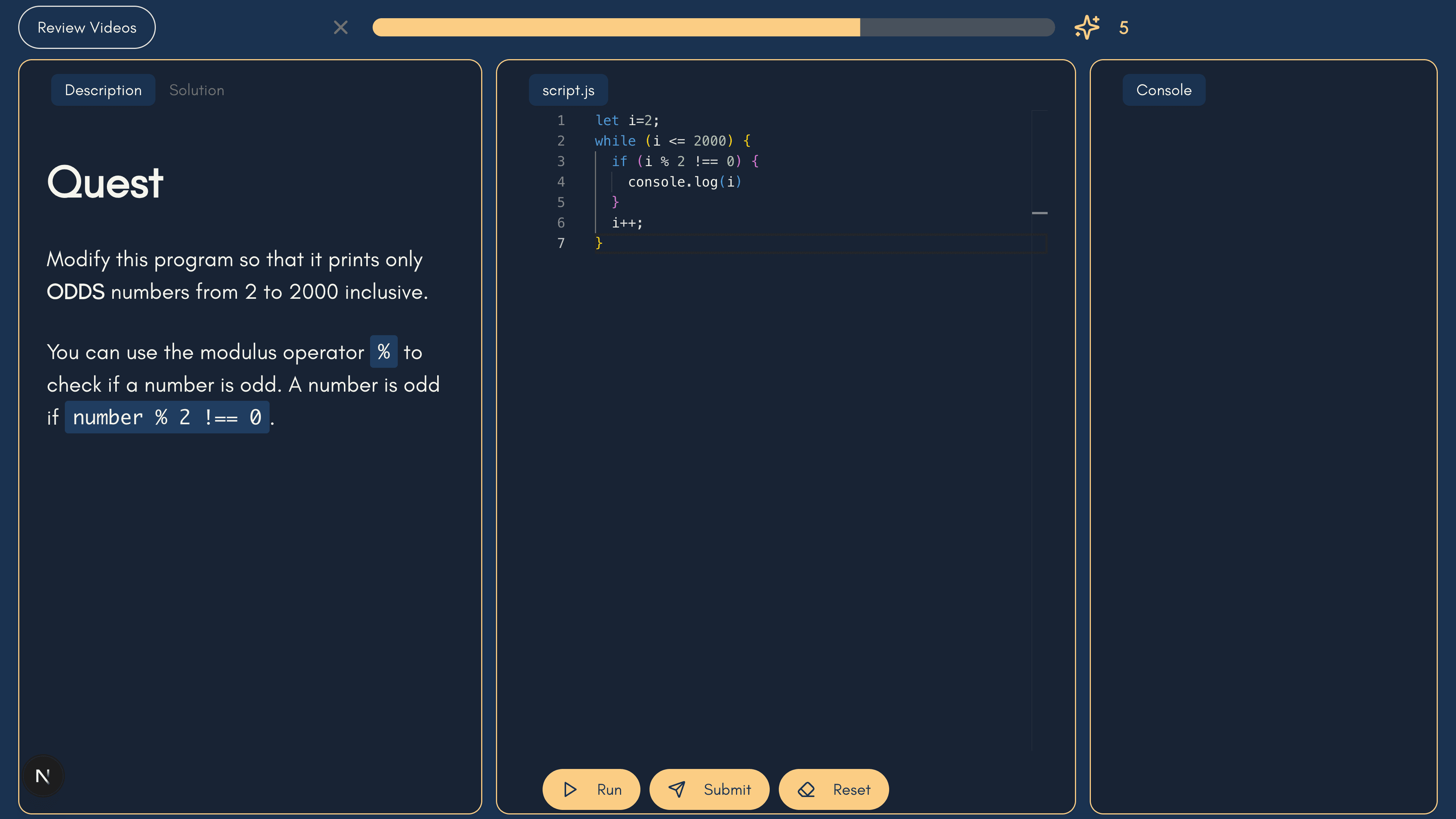Select the Console tab

(1164, 90)
